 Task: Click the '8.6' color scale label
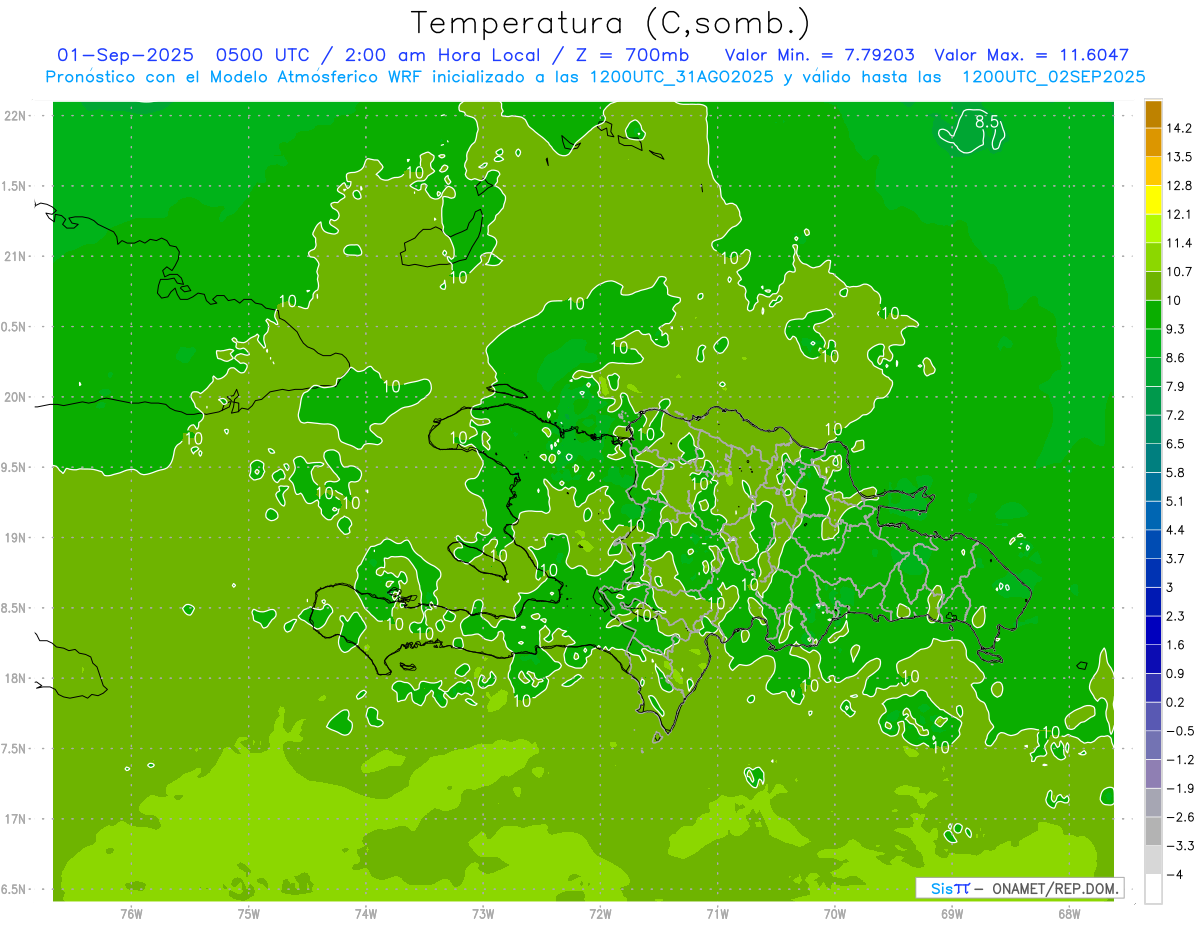1176,358
